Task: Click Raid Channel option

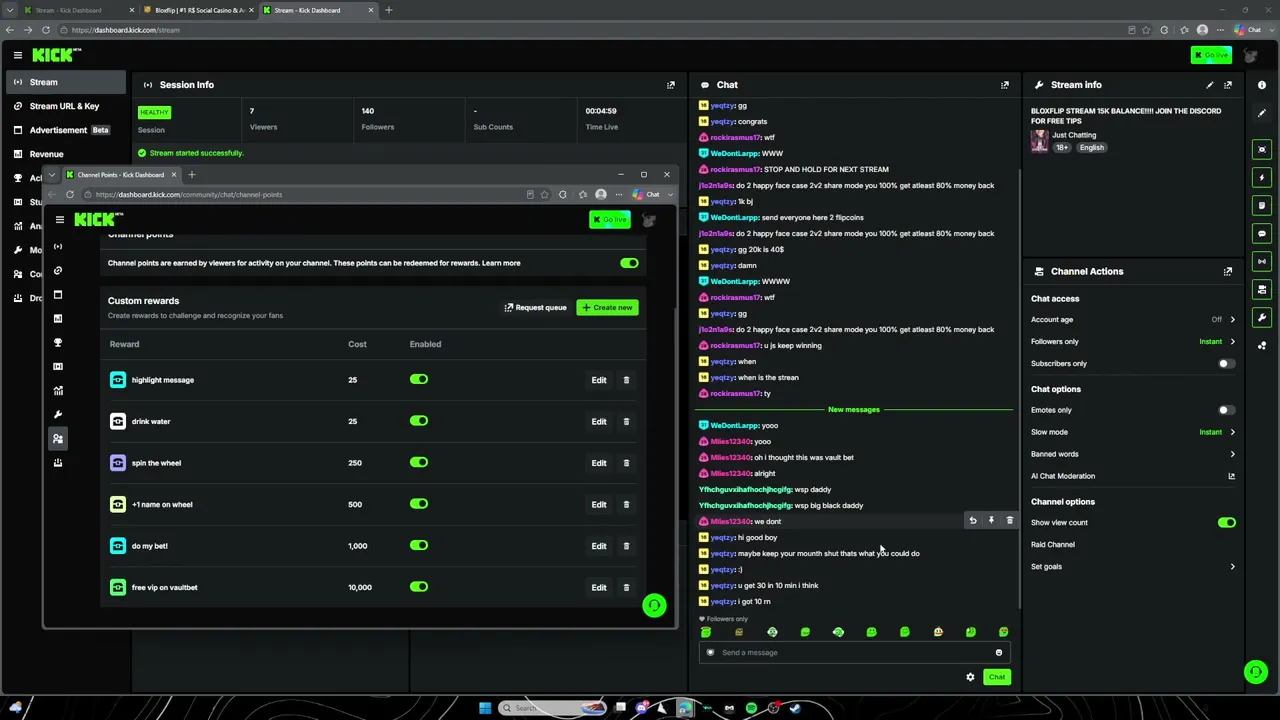Action: coord(1053,545)
